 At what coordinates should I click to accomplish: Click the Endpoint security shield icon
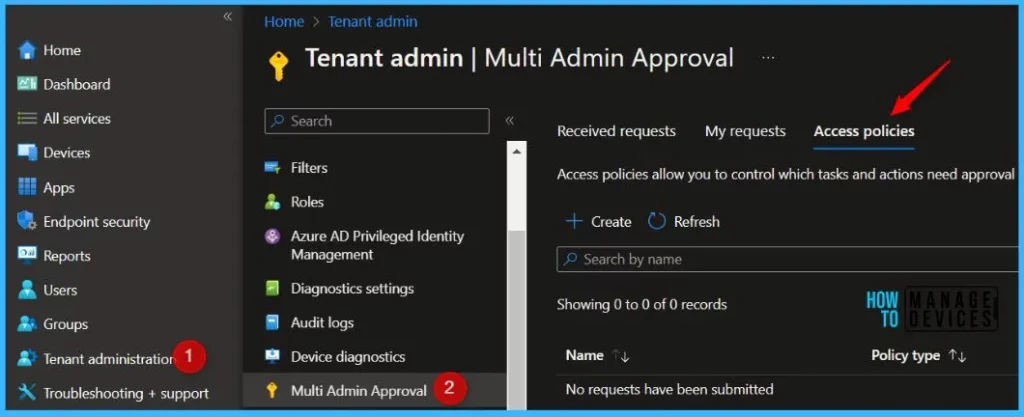pos(27,221)
